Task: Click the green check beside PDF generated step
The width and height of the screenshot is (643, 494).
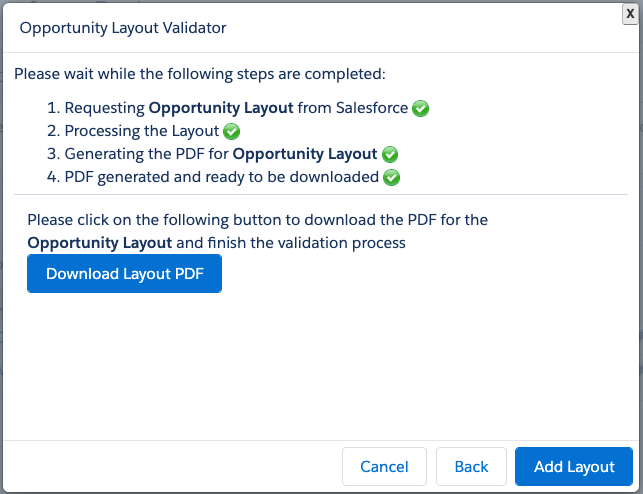Action: tap(392, 178)
